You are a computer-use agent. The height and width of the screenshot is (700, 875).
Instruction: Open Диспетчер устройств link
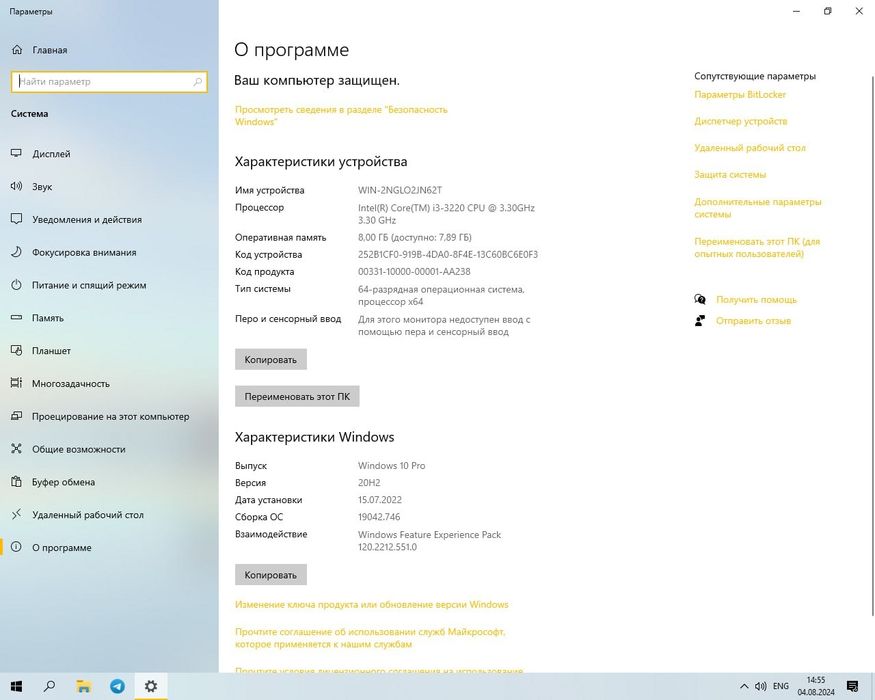point(741,121)
